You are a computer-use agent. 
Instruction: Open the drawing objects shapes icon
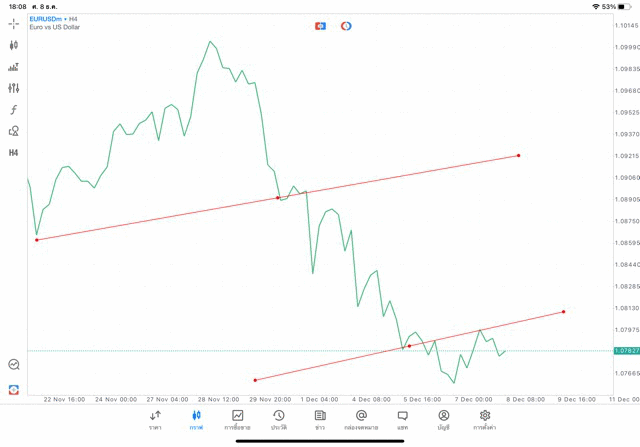(14, 131)
